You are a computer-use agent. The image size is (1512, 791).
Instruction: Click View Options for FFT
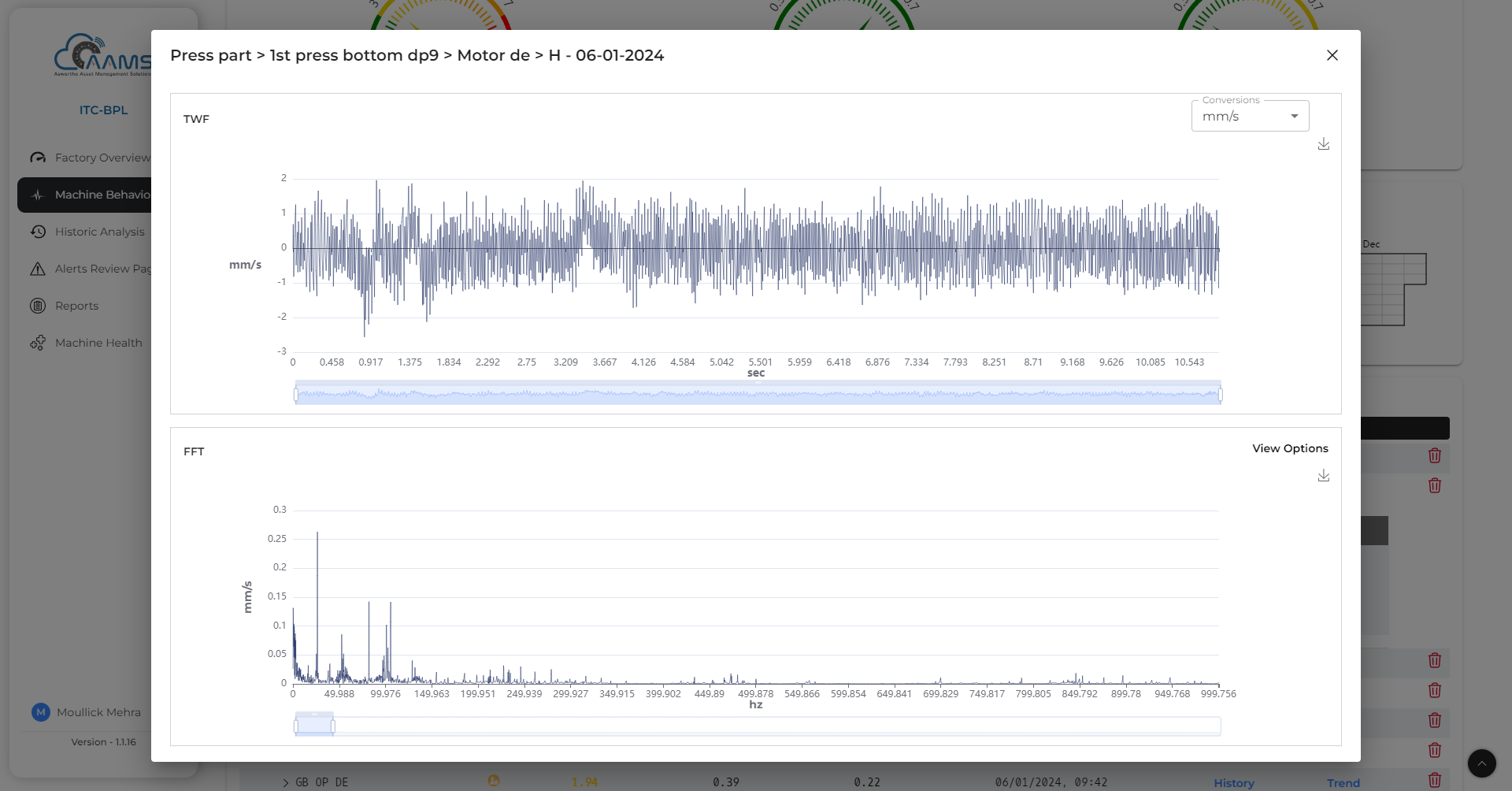tap(1289, 448)
